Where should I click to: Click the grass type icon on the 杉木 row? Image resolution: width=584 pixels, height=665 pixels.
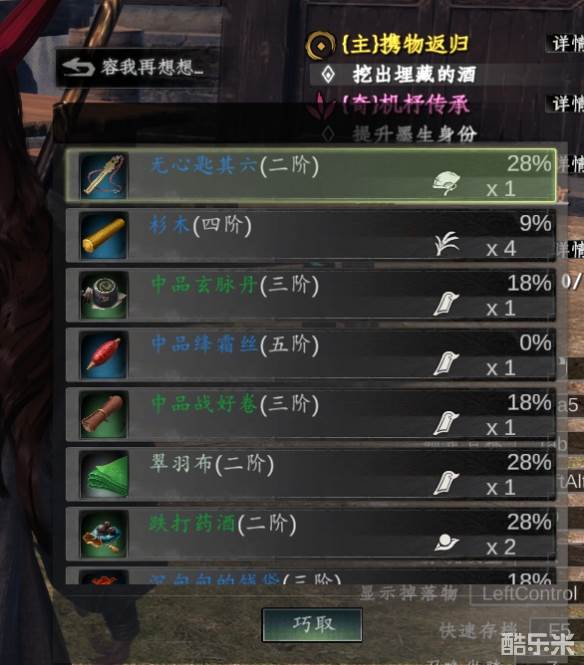[446, 243]
